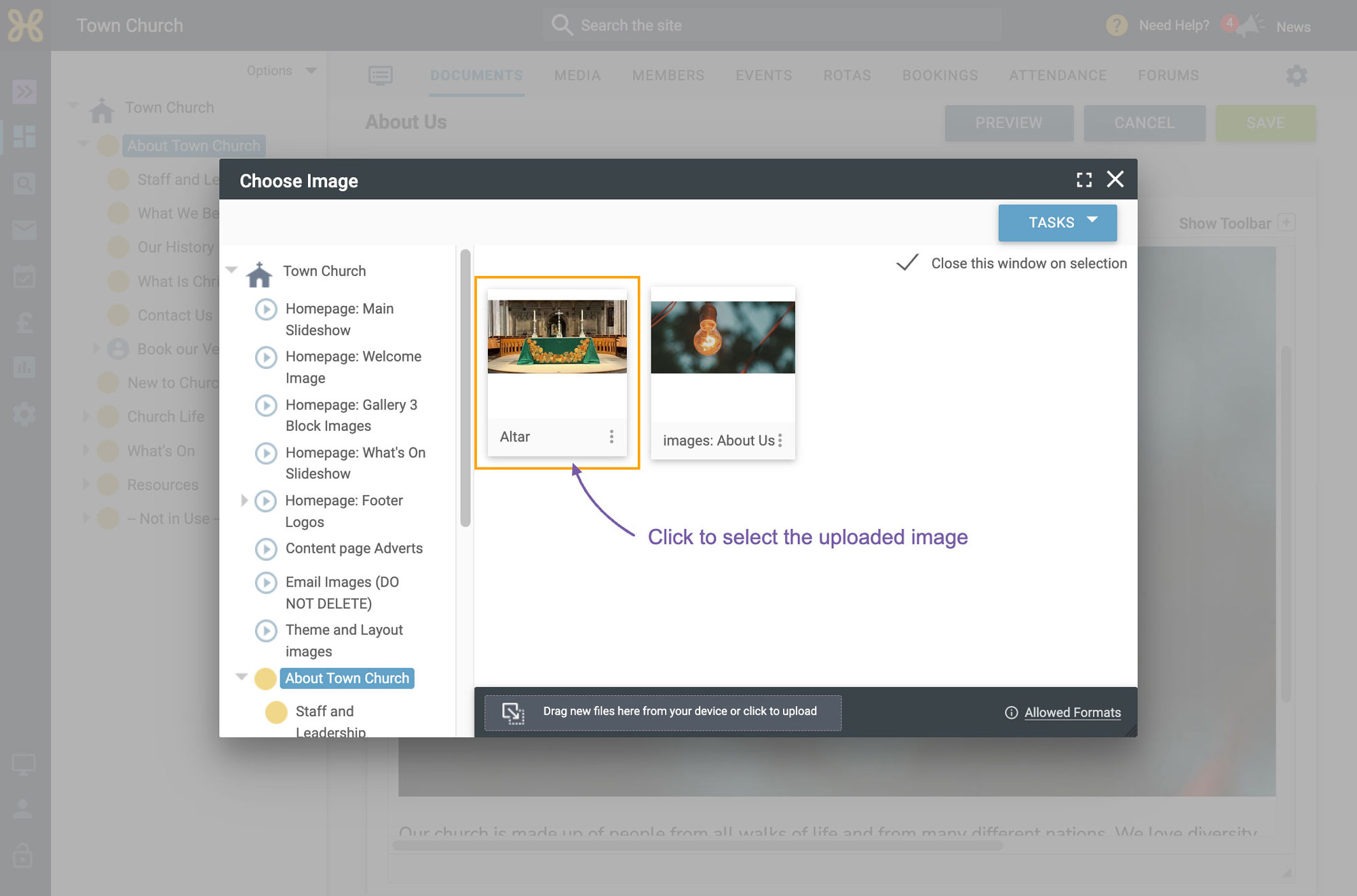The width and height of the screenshot is (1357, 896).
Task: Select the light bulb About Us thumbnail
Action: [x=723, y=337]
